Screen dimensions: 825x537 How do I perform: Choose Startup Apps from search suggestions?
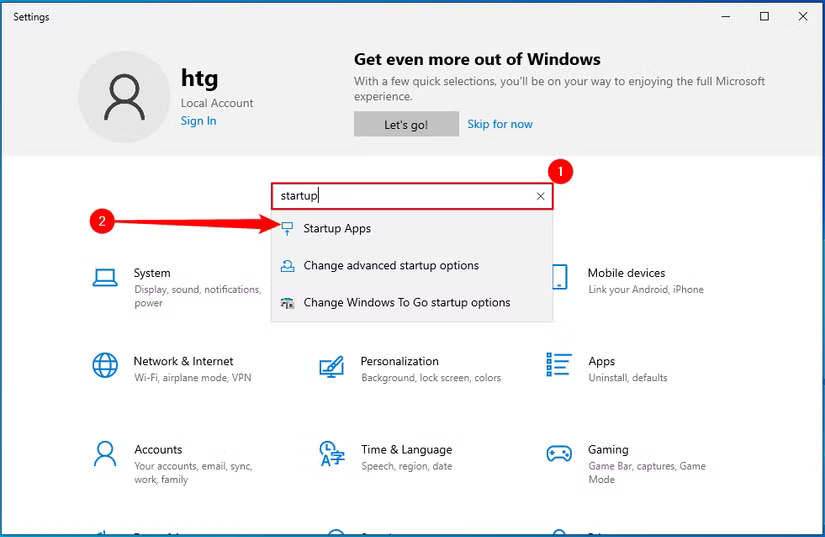337,229
